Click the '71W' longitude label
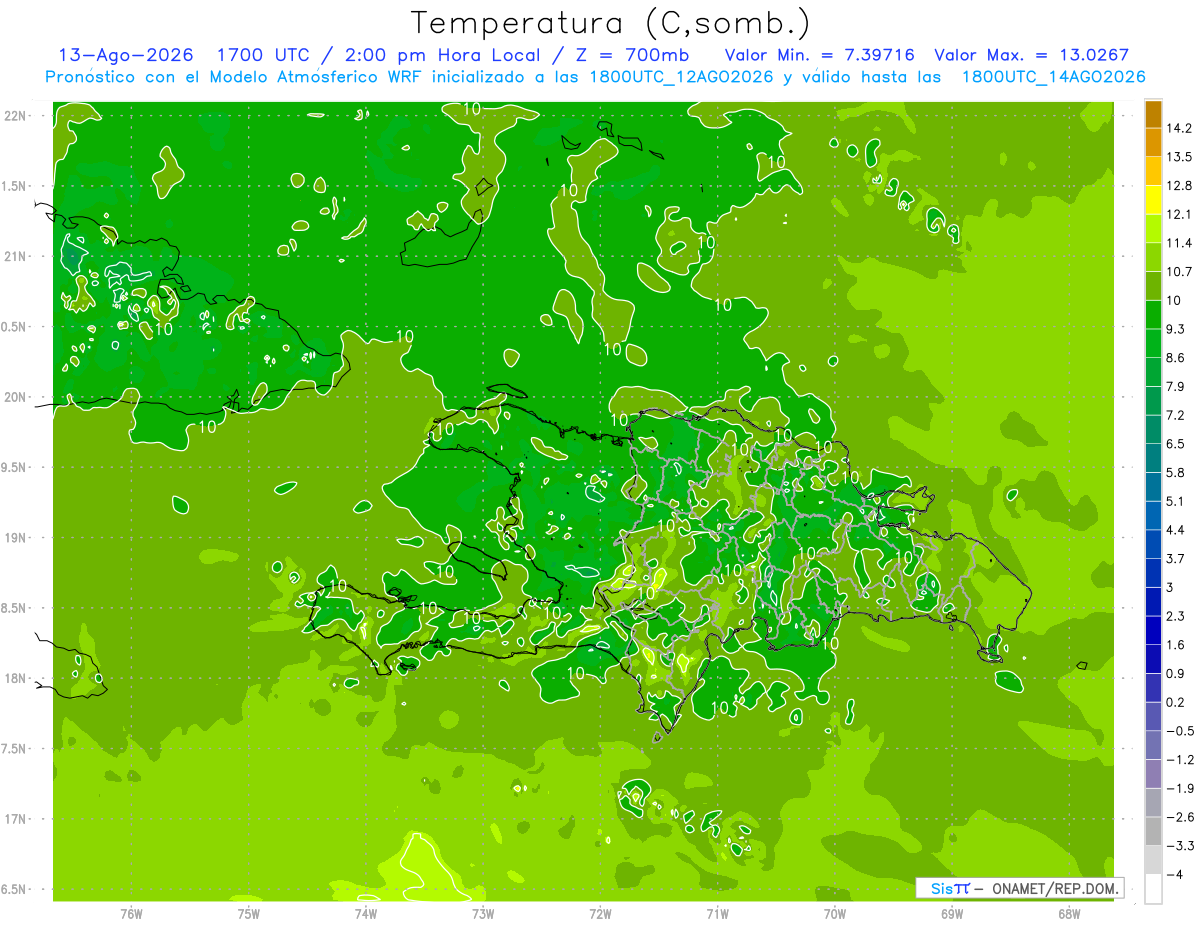This screenshot has width=1200, height=927. pyautogui.click(x=717, y=913)
